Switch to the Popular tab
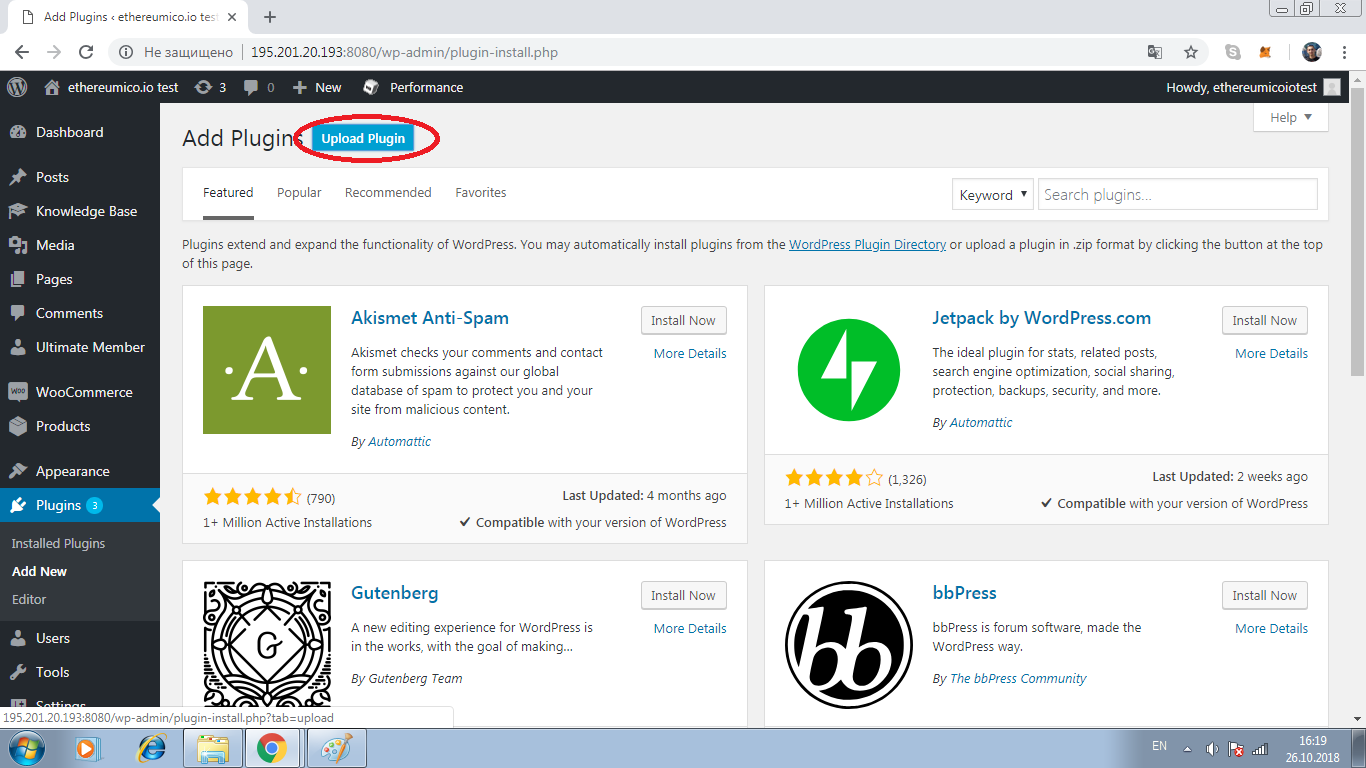The image size is (1366, 768). click(x=299, y=192)
